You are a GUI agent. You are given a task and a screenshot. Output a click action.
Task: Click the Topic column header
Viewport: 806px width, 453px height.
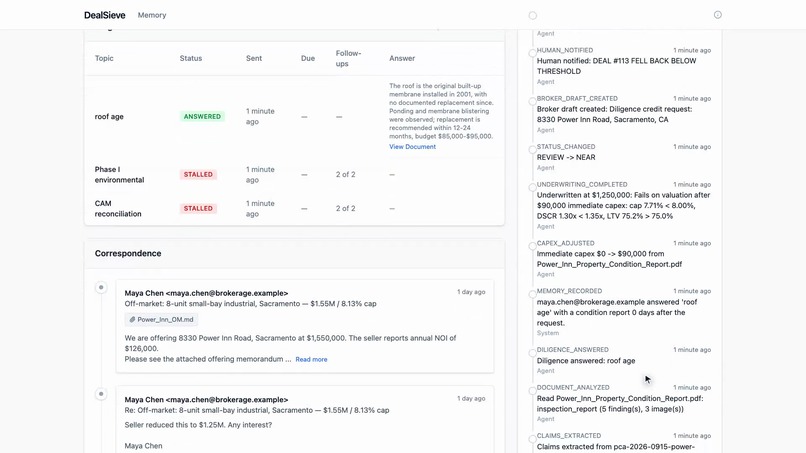104,58
